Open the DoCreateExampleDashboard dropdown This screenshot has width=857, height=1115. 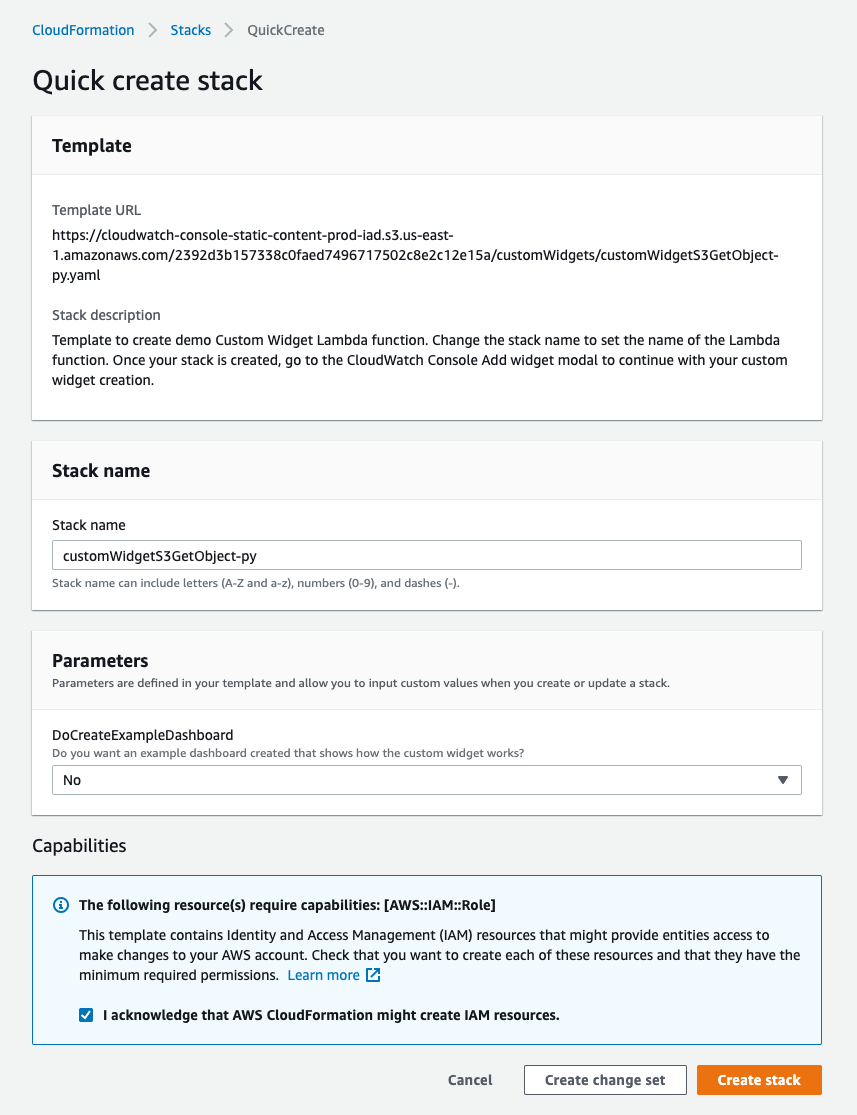pos(426,779)
